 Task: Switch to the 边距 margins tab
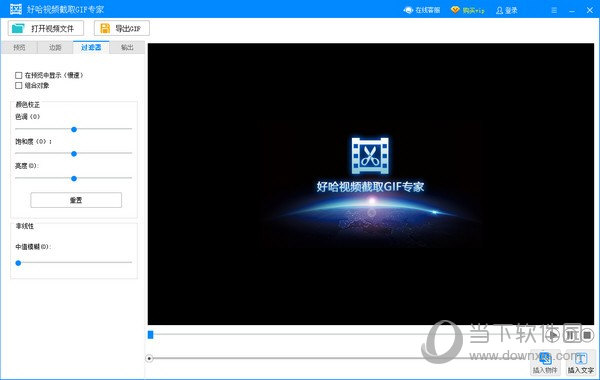[55, 47]
